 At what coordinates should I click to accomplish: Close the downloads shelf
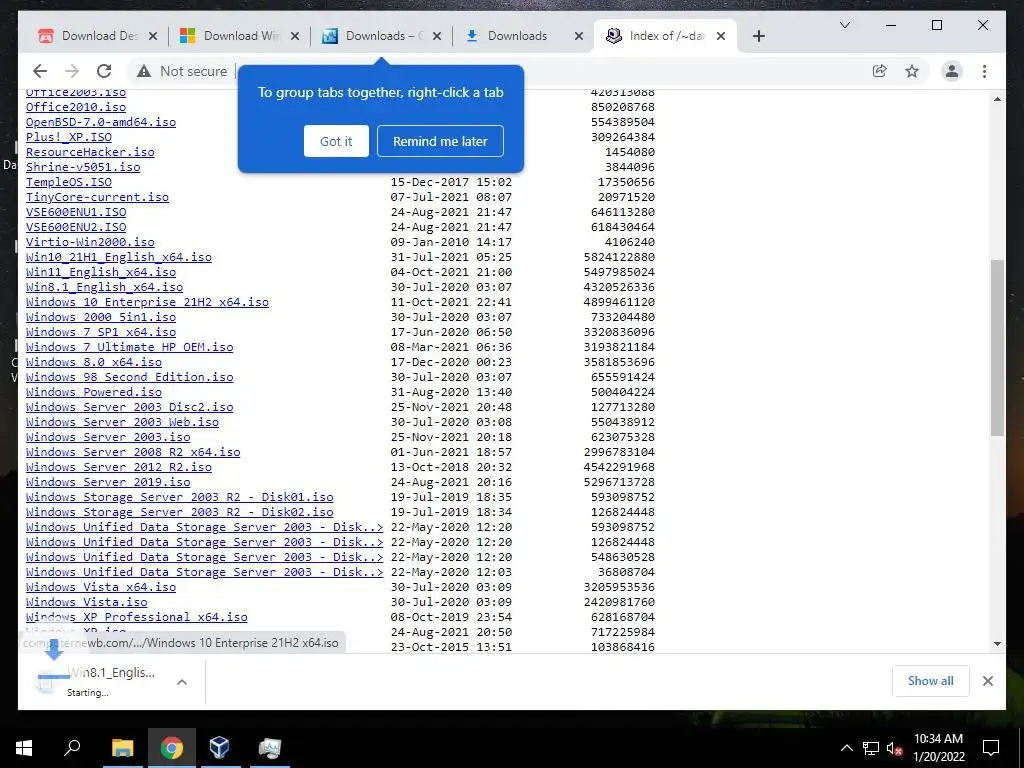pyautogui.click(x=988, y=680)
